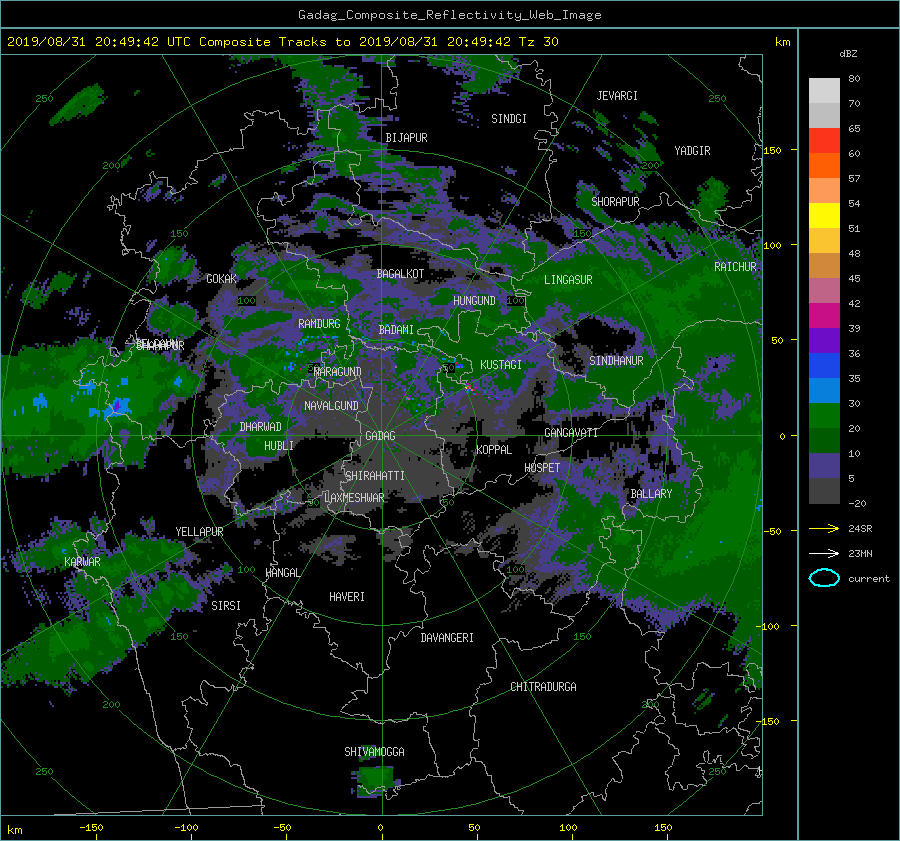The width and height of the screenshot is (900, 841).
Task: Click the intense echo cell near Kustagi
Action: pos(469,388)
